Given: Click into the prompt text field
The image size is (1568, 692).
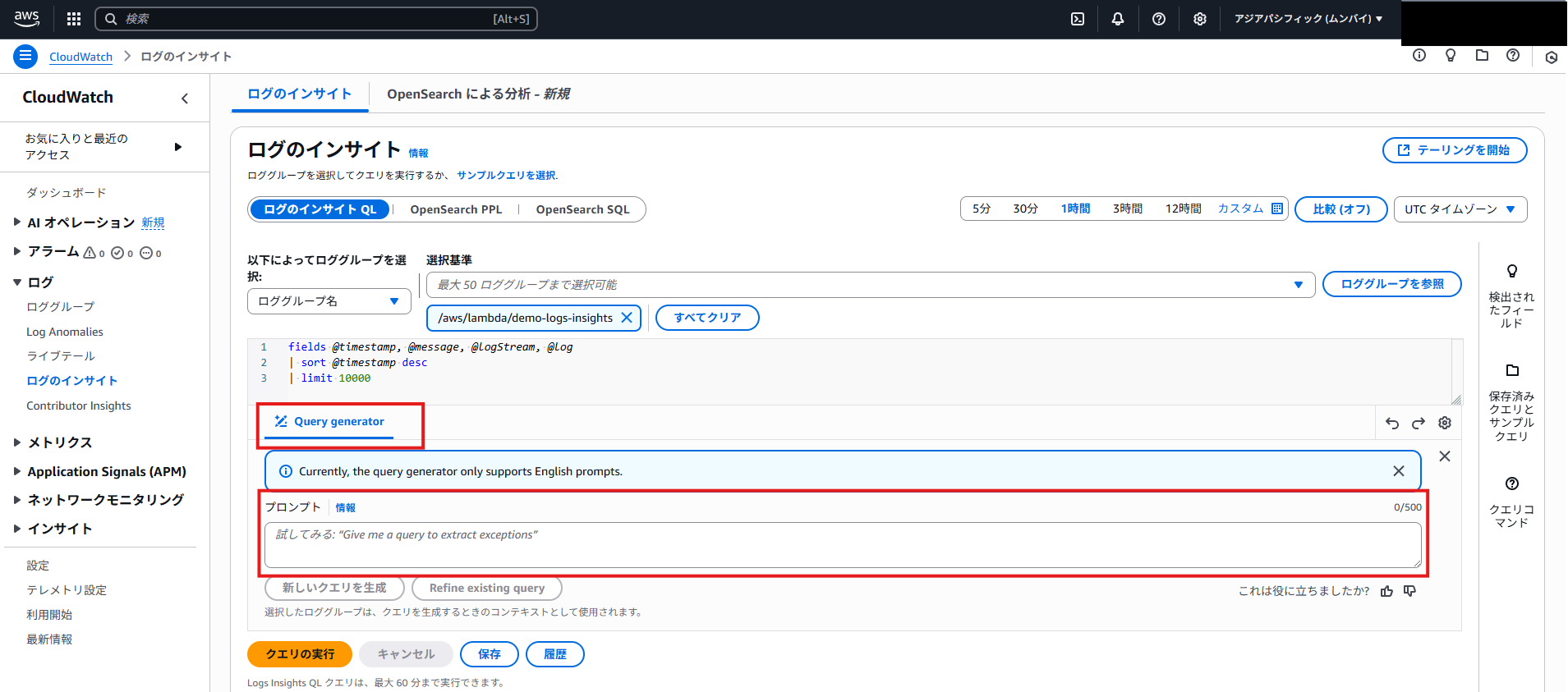Looking at the screenshot, I should (x=842, y=544).
